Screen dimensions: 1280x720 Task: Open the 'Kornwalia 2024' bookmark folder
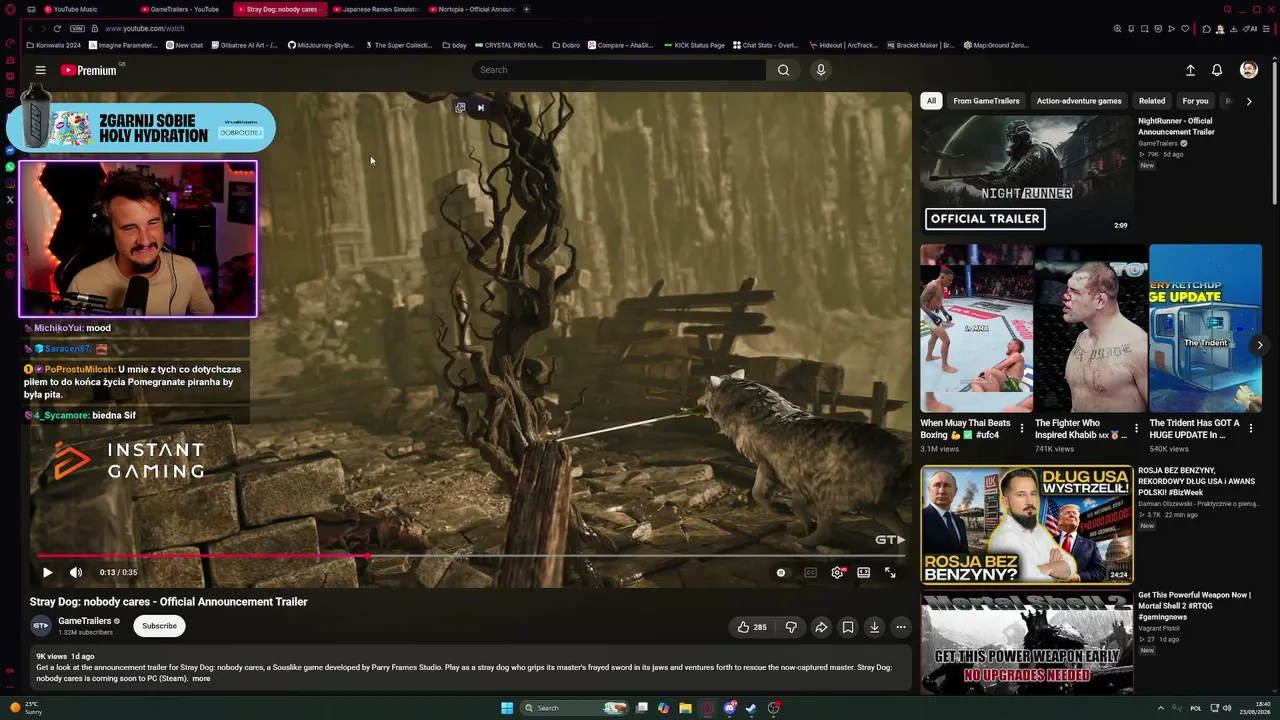pyautogui.click(x=54, y=45)
